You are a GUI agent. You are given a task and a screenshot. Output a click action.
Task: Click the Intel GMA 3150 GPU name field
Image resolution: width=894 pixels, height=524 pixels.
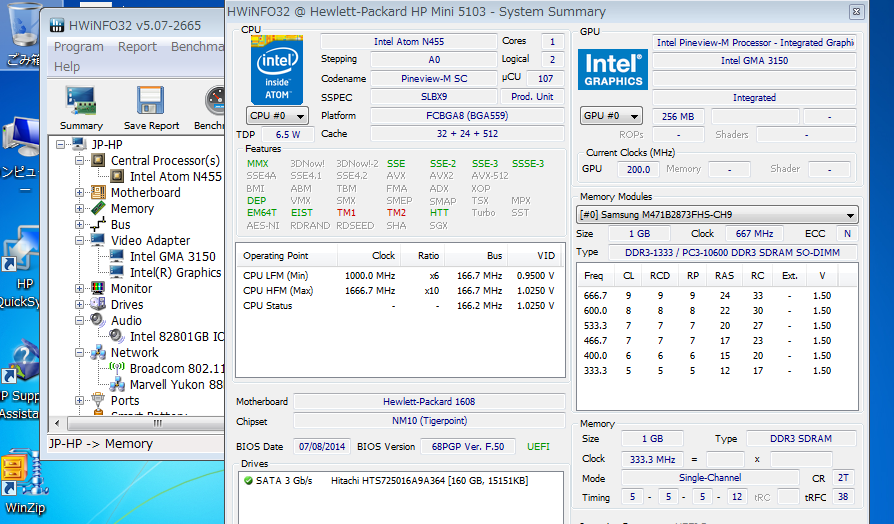(x=754, y=60)
